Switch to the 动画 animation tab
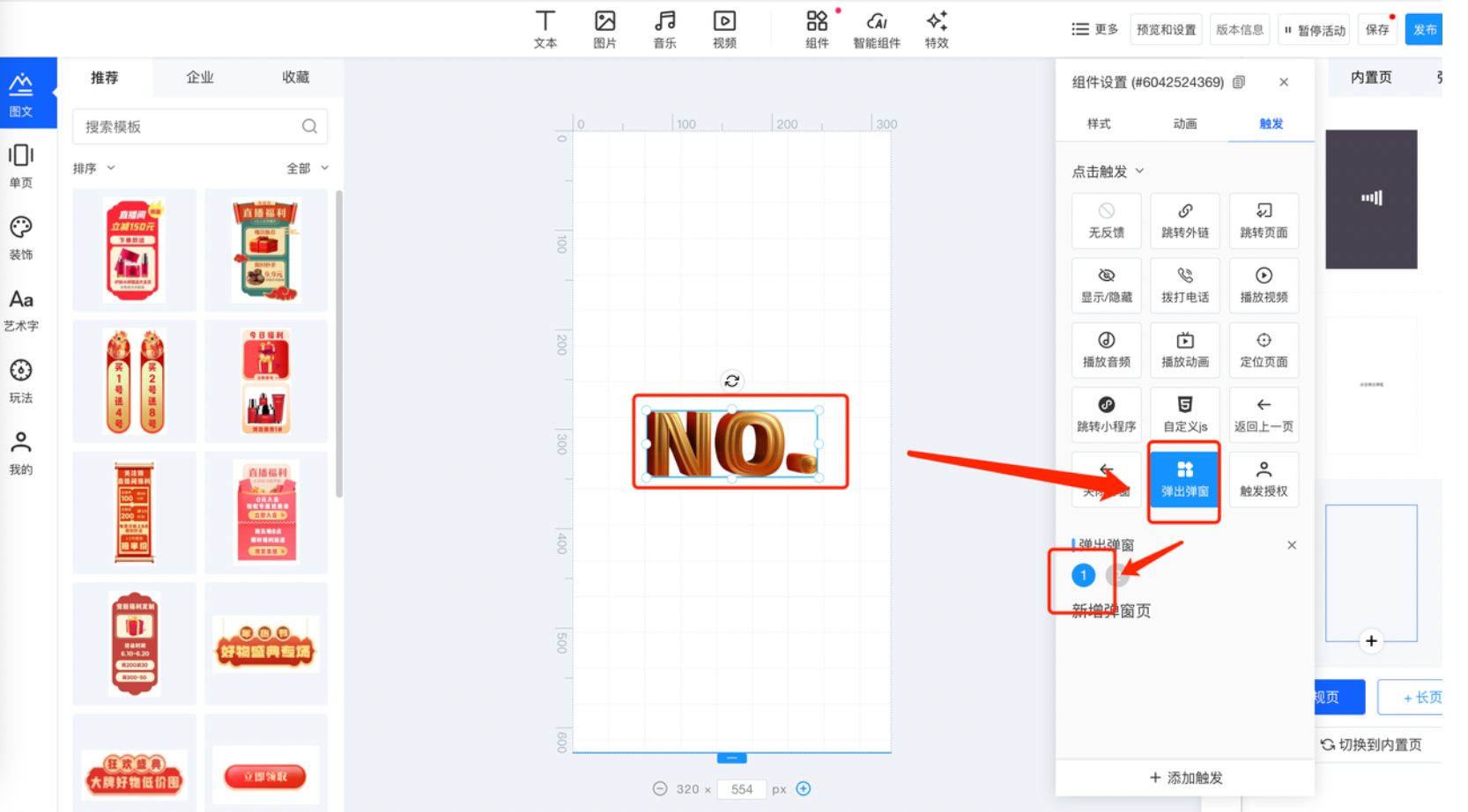The width and height of the screenshot is (1468, 812). click(1184, 124)
